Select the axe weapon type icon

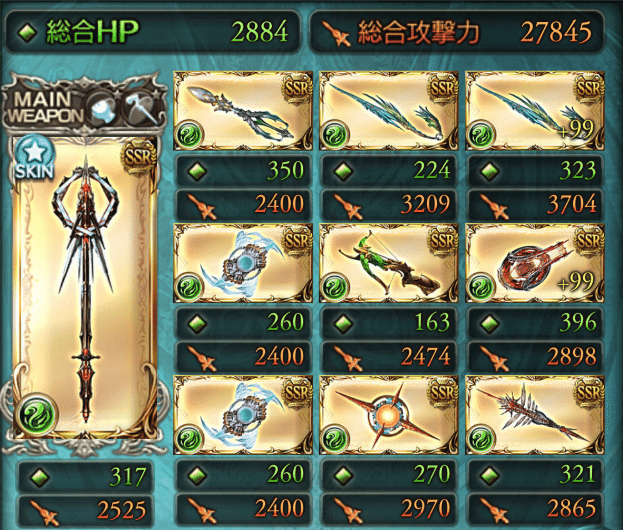click(x=140, y=107)
